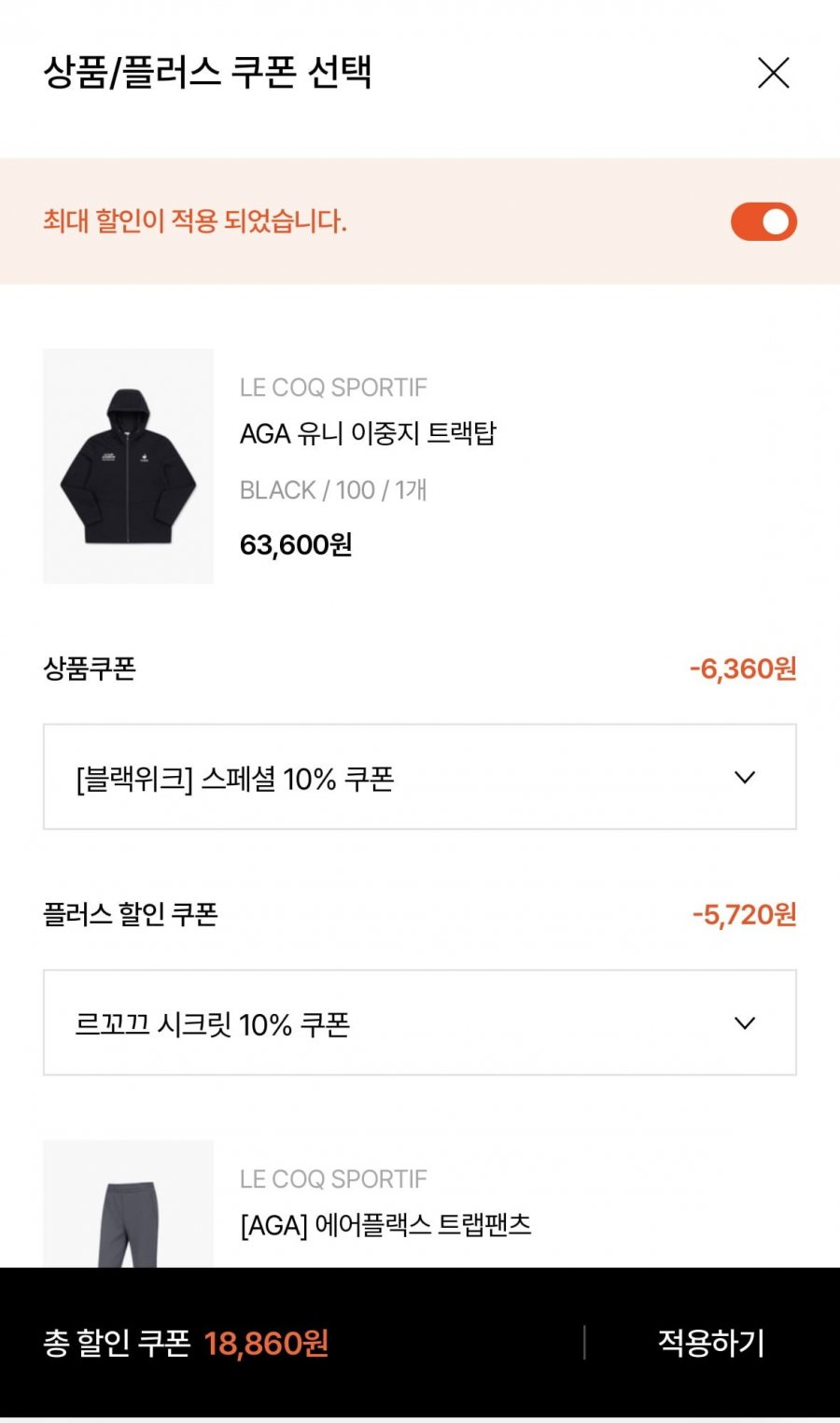Tap the LE COQ SPORTIF brand above 트랩팬츠

point(333,1179)
